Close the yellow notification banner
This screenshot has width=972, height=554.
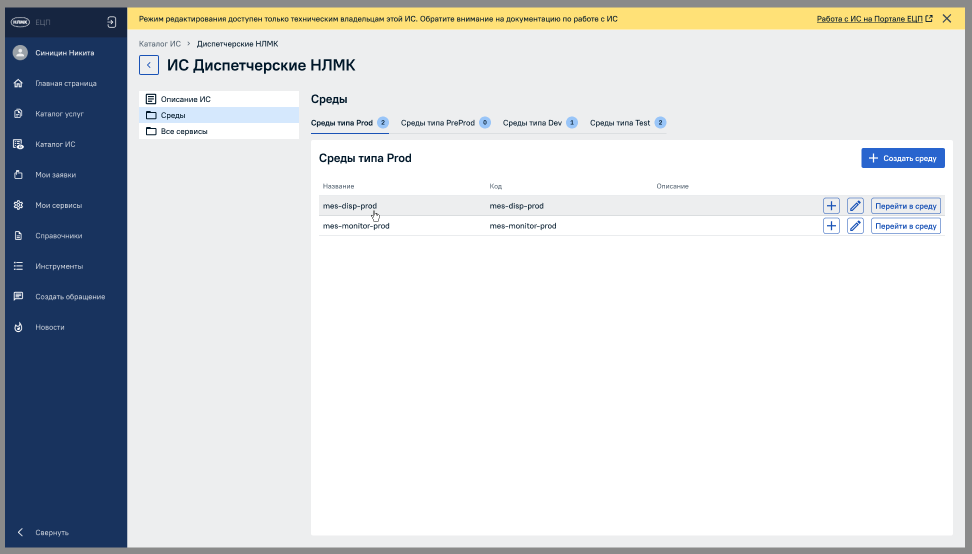(946, 18)
